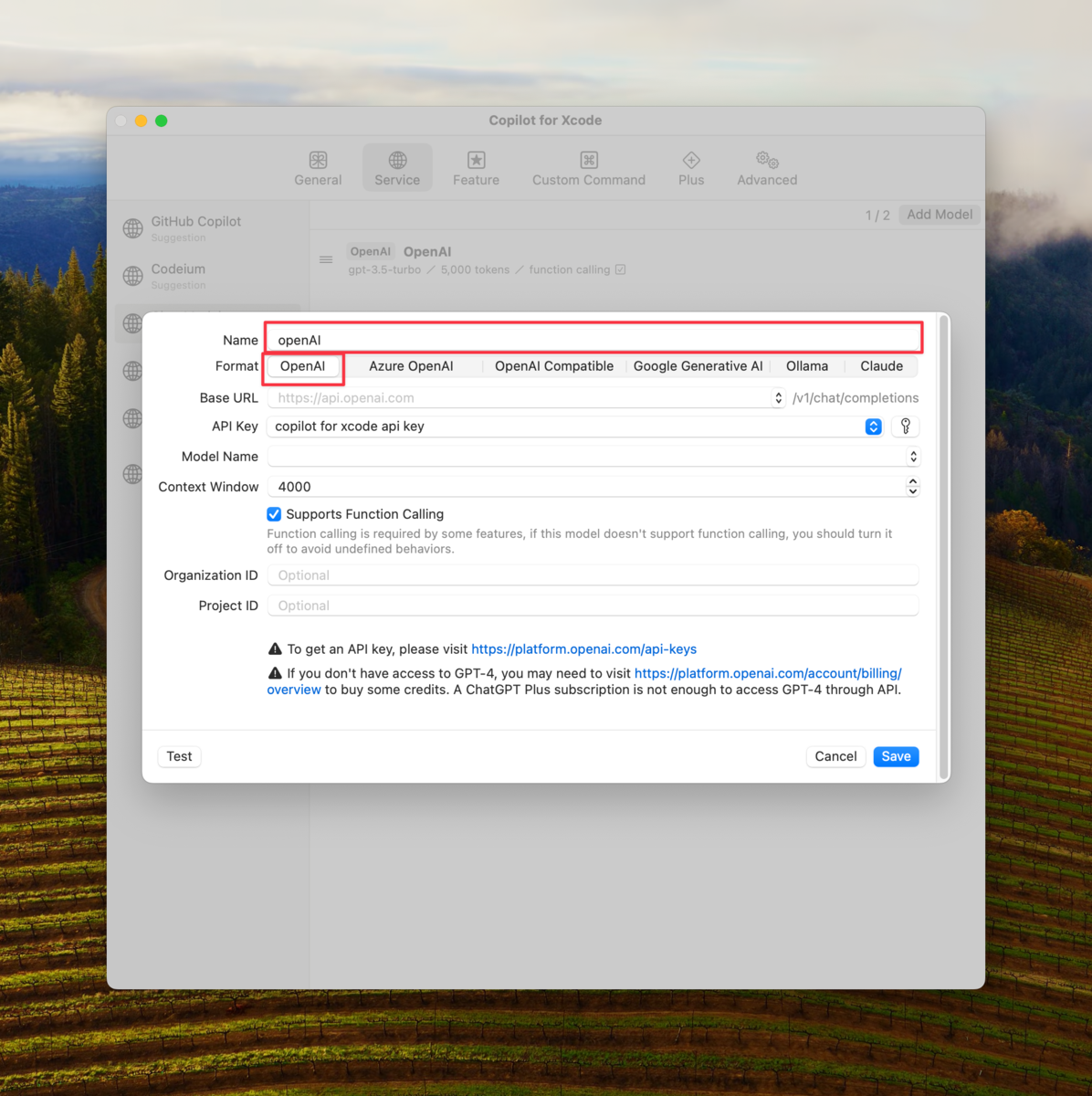The height and width of the screenshot is (1096, 1092).
Task: Select the OpenAI format option
Action: click(302, 366)
